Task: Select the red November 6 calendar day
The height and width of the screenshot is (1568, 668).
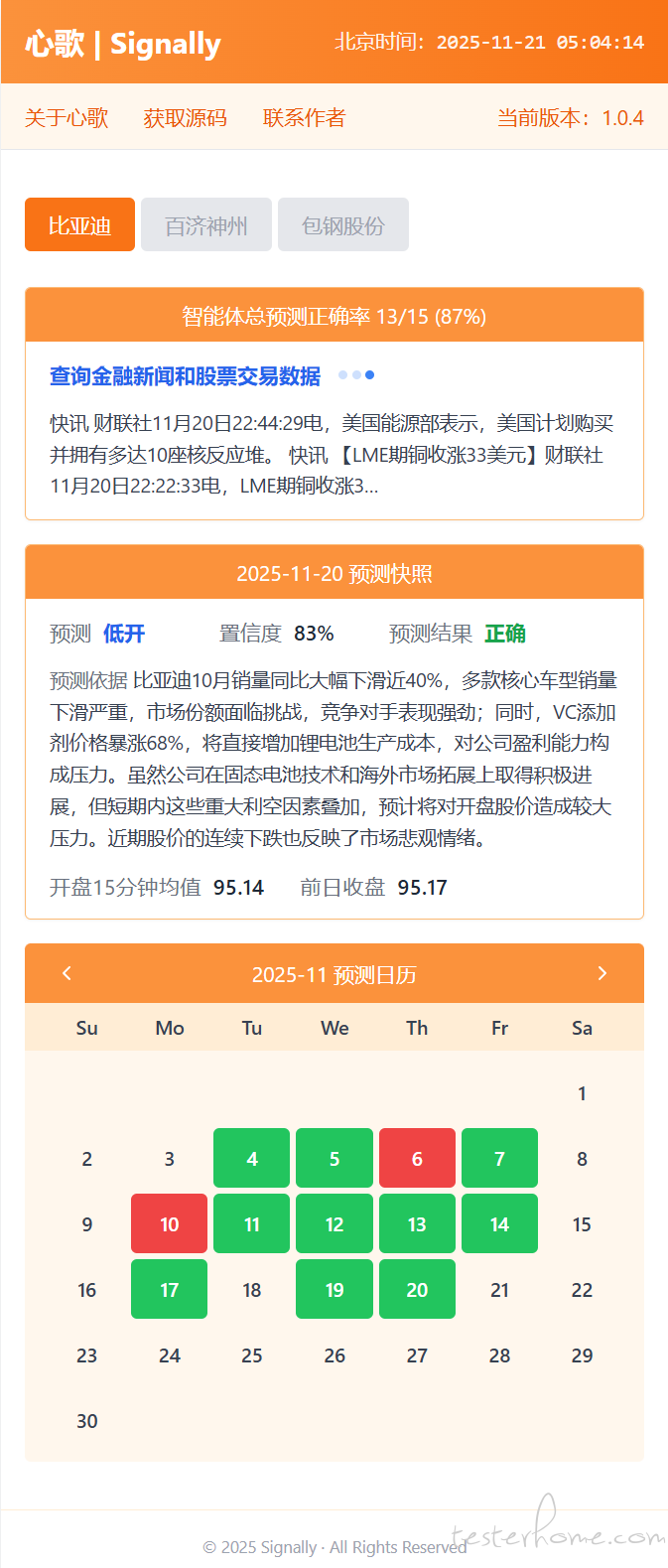Action: [417, 1159]
